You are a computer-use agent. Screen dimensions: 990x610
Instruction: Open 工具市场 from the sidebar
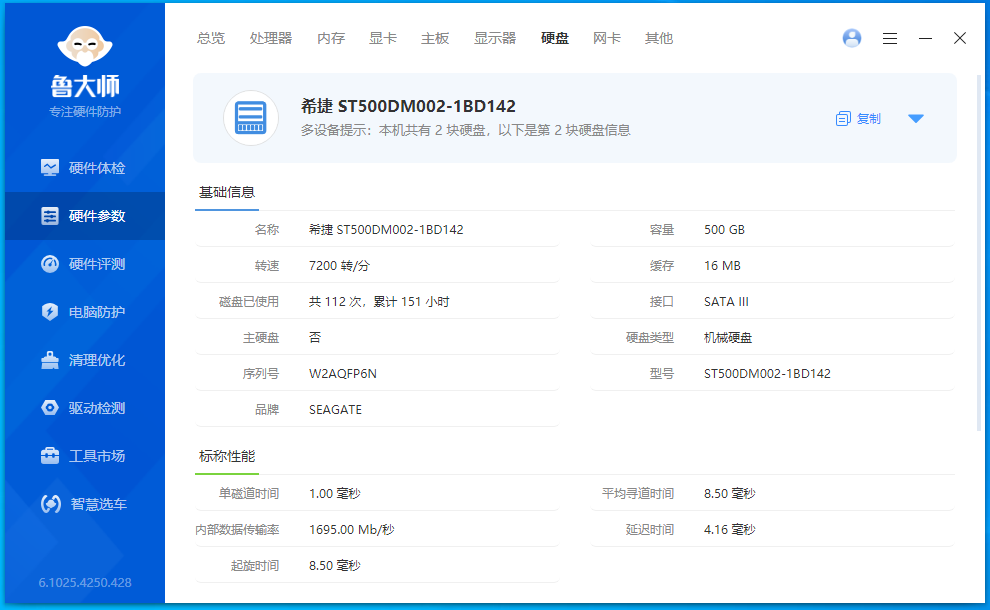coord(85,456)
